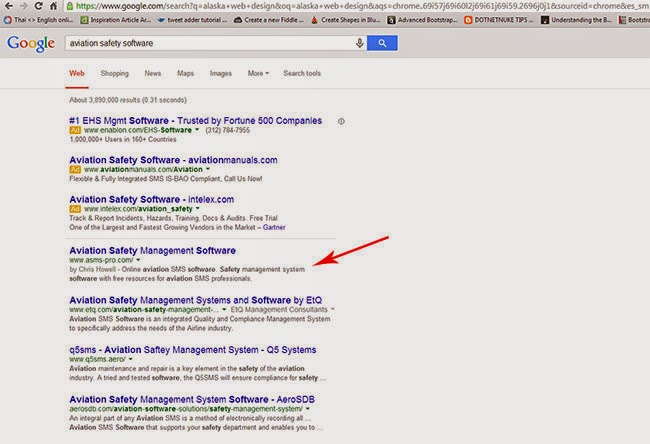Click the address bar URL field
The image size is (650, 444).
coord(360,6)
